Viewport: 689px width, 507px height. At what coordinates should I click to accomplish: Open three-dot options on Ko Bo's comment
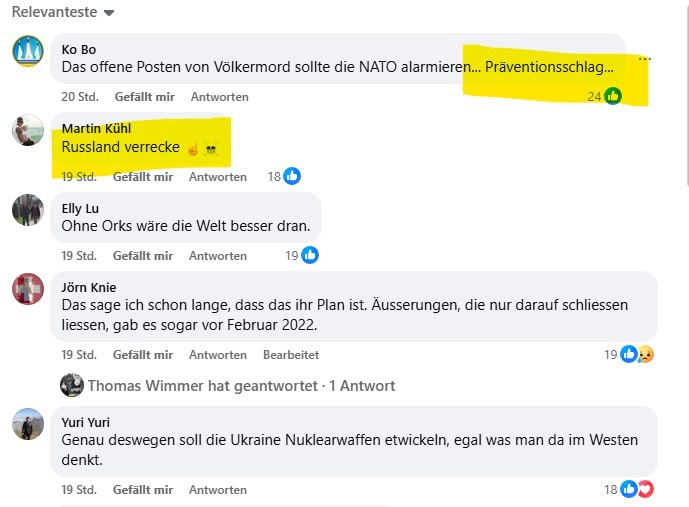(x=645, y=58)
